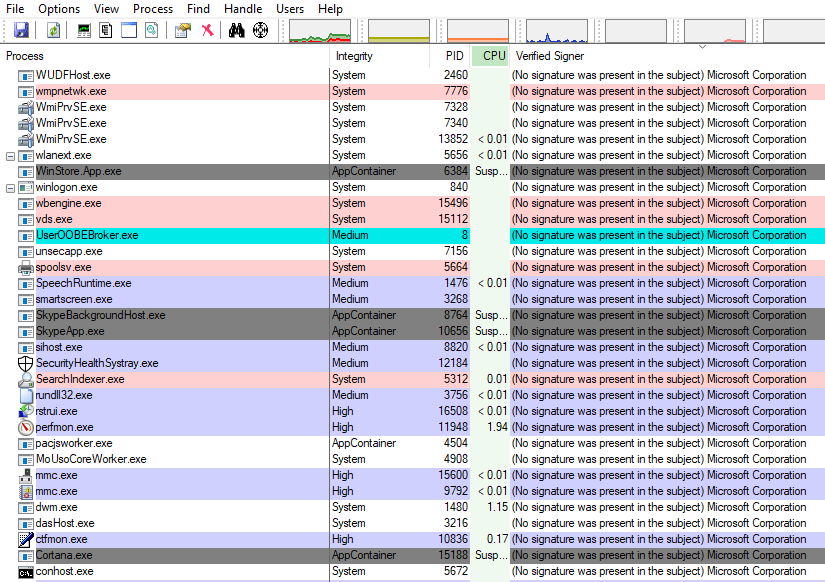Click the mmc.exe icon for PID 15600
Viewport: 825px width, 582px height.
[x=25, y=476]
